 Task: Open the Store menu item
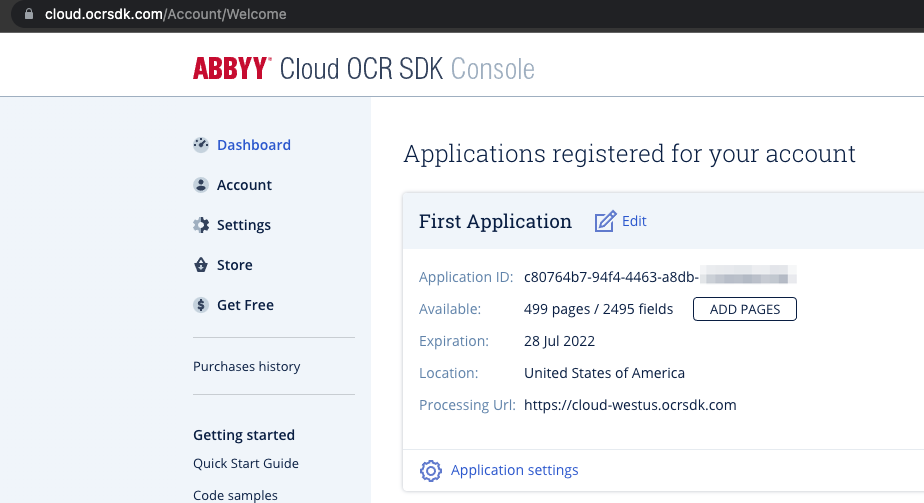point(235,265)
